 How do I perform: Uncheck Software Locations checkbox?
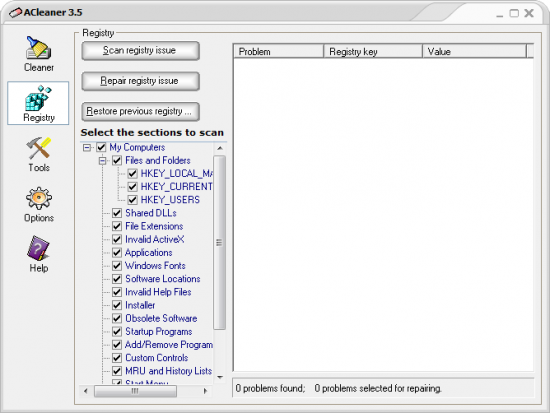click(x=117, y=279)
